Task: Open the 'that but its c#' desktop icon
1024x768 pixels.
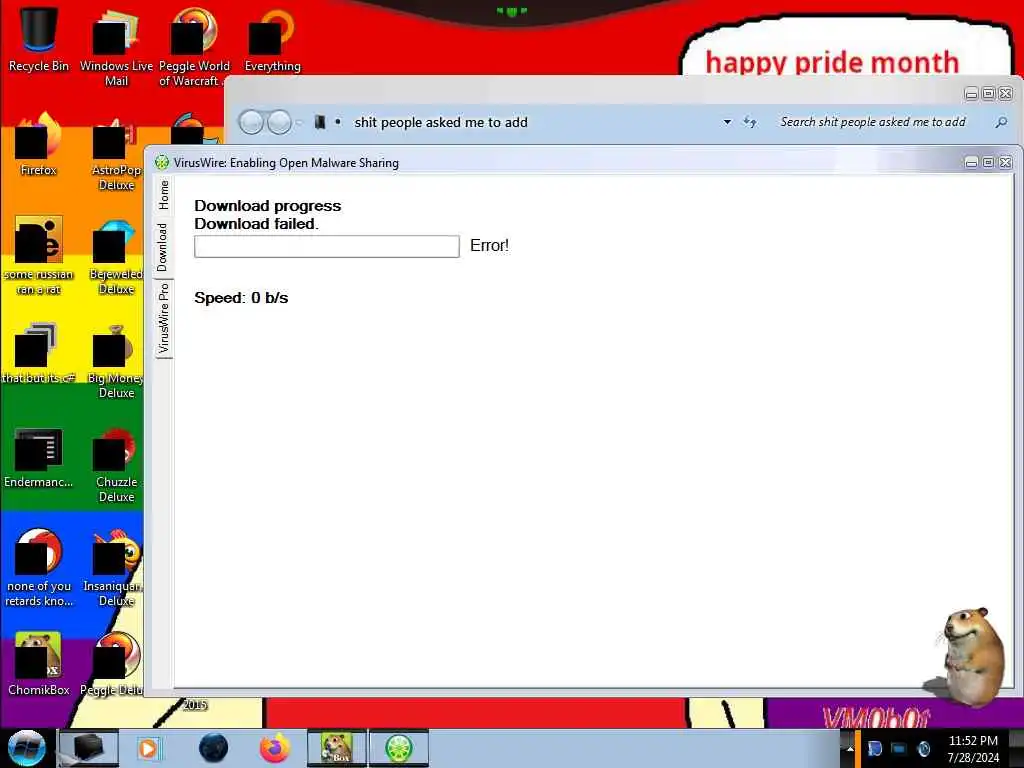Action: [x=39, y=352]
